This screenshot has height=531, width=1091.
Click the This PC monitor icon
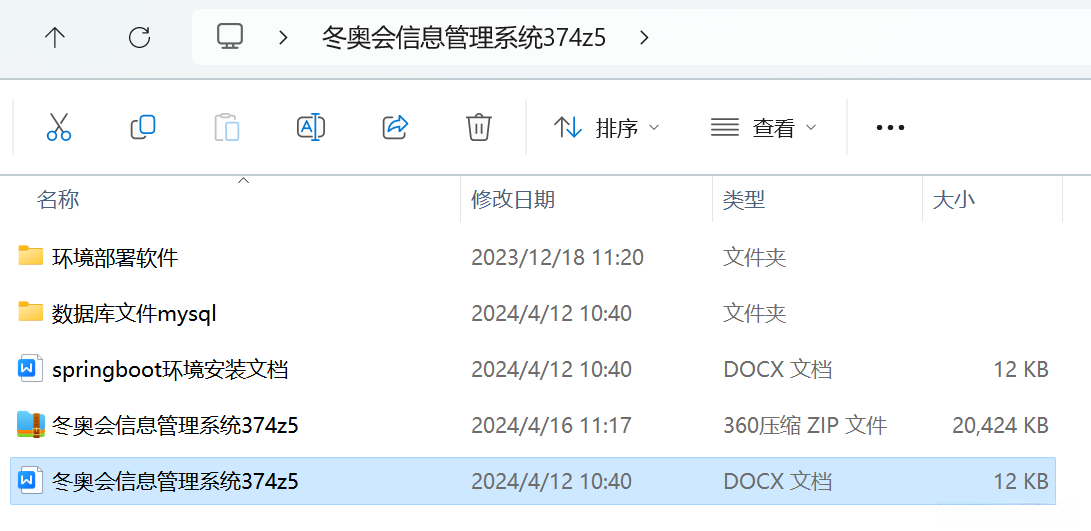pos(230,38)
